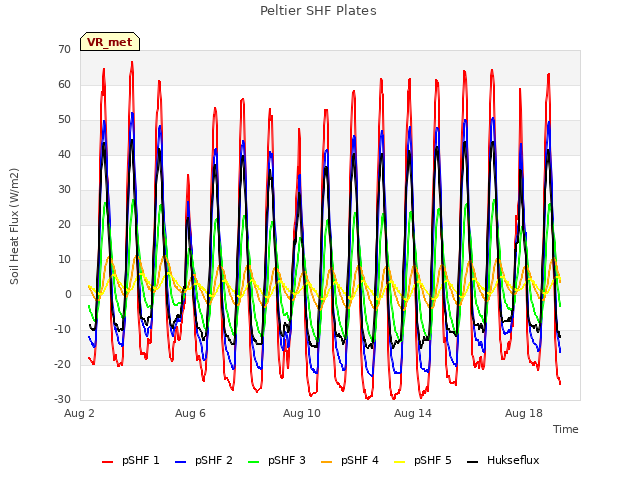Click the Peltier SHF Plates chart title

click(318, 11)
